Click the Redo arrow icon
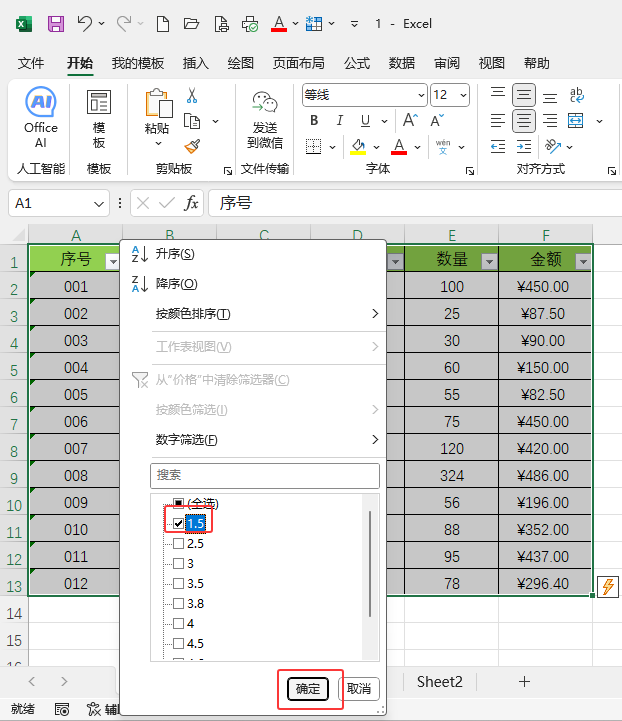622x721 pixels. click(124, 23)
